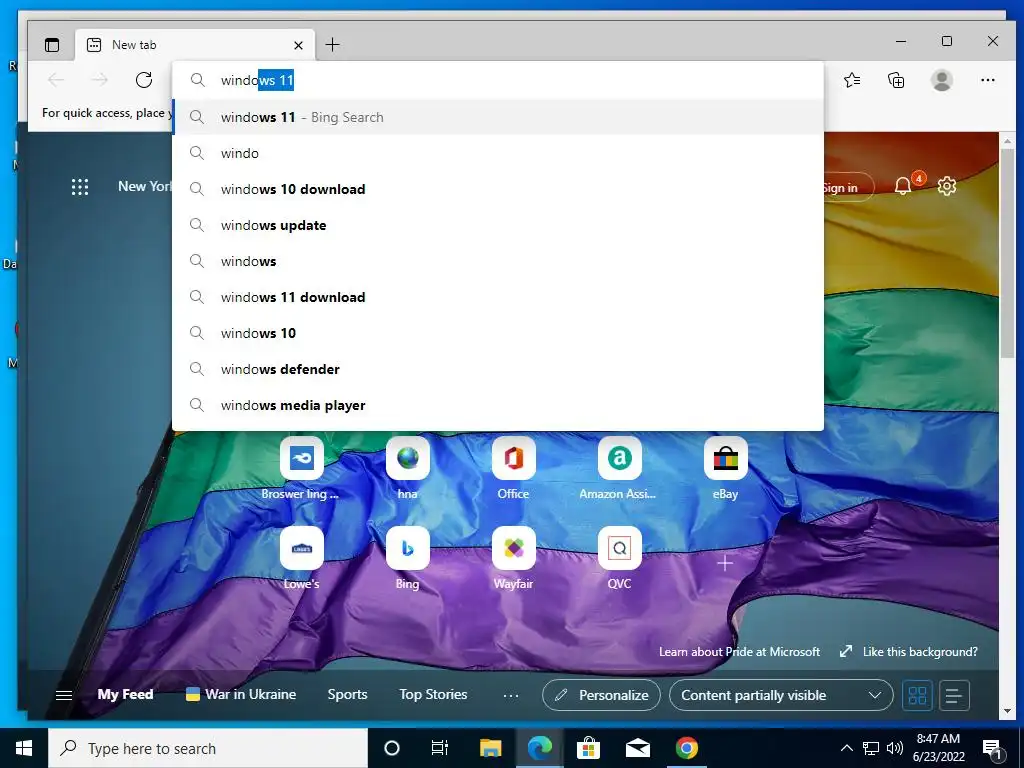Click the scrollbar down arrow
Image resolution: width=1024 pixels, height=768 pixels.
(x=1006, y=711)
